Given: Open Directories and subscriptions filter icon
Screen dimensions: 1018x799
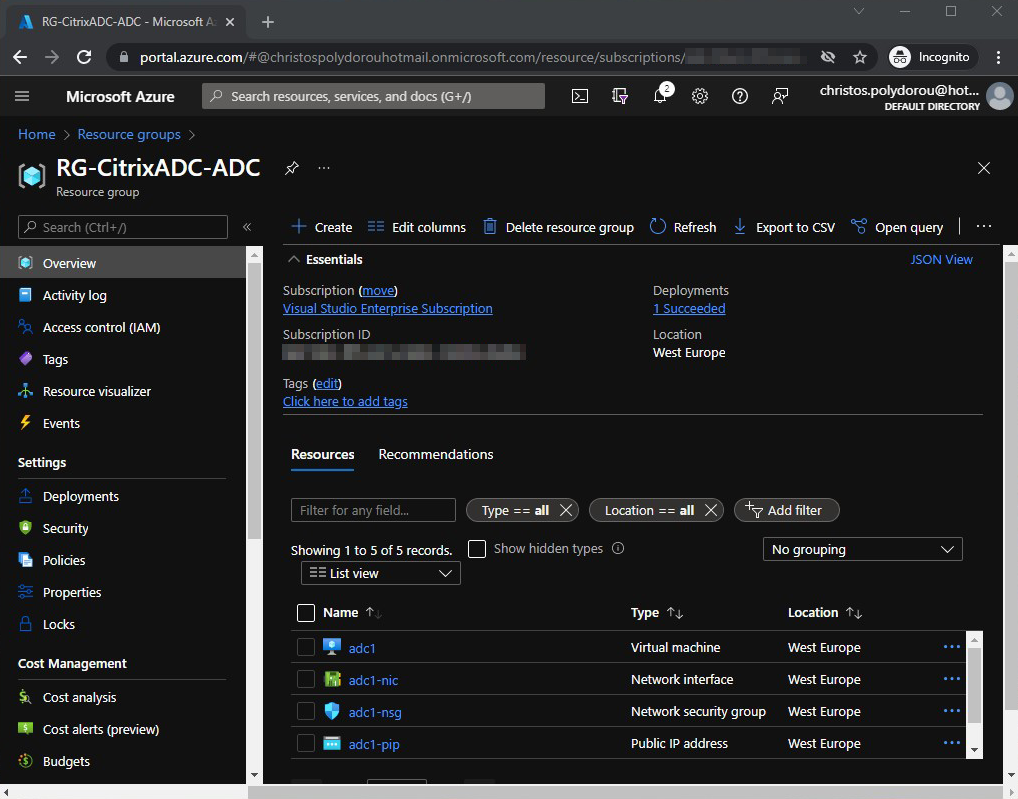Looking at the screenshot, I should [620, 96].
